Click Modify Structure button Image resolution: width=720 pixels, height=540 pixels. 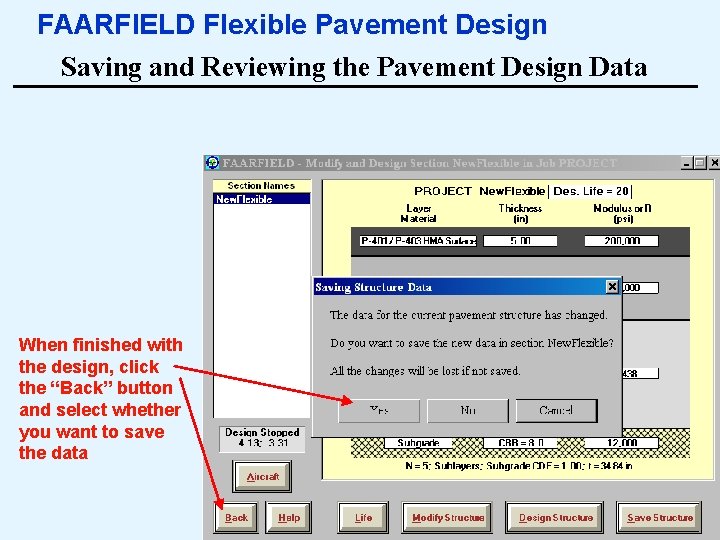(447, 518)
